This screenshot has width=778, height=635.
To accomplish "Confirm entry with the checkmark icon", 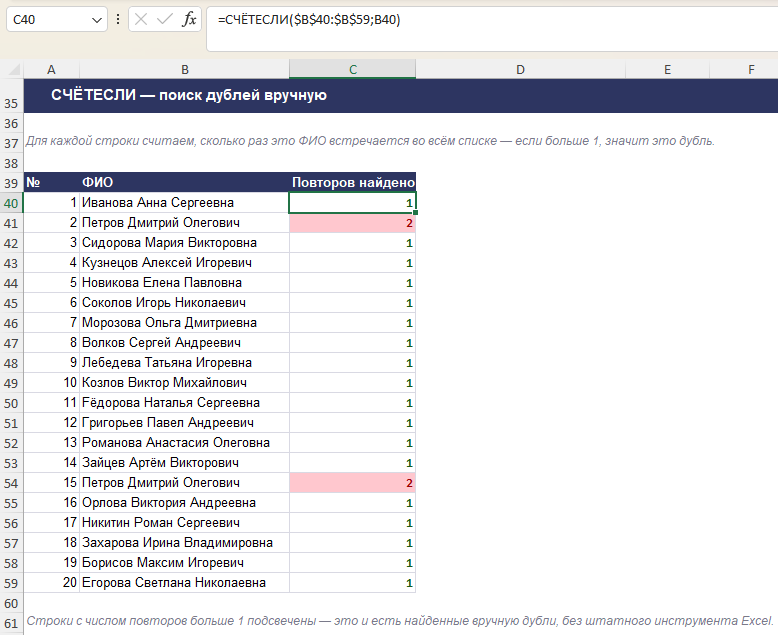I will coord(164,20).
